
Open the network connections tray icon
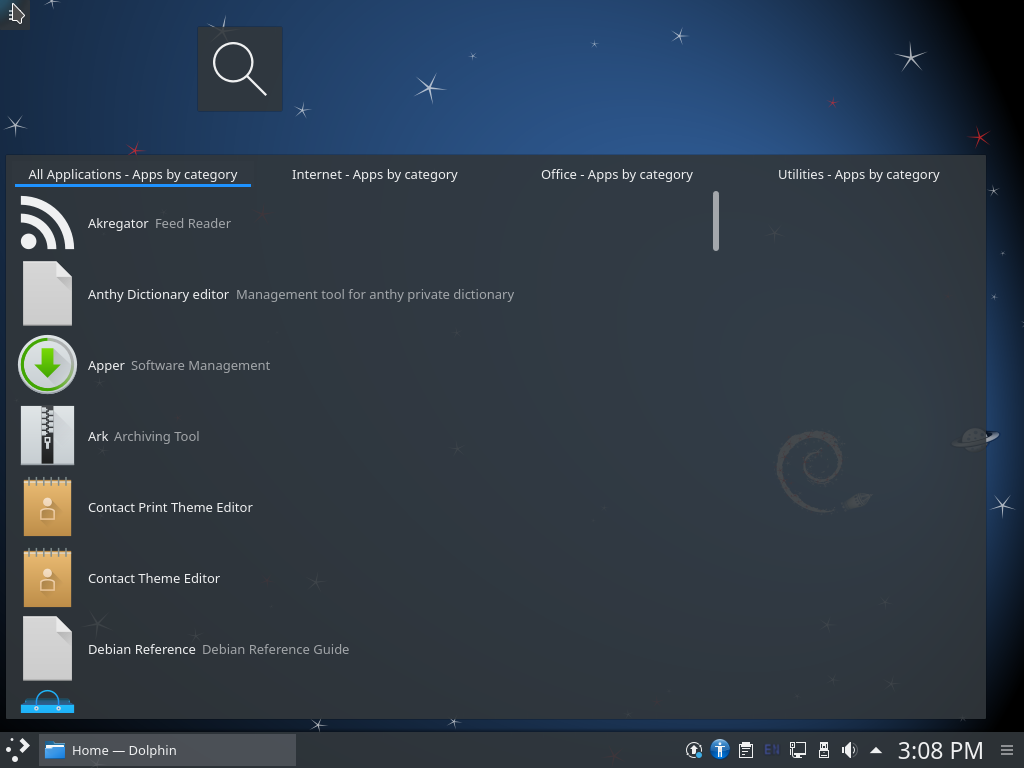[x=797, y=750]
